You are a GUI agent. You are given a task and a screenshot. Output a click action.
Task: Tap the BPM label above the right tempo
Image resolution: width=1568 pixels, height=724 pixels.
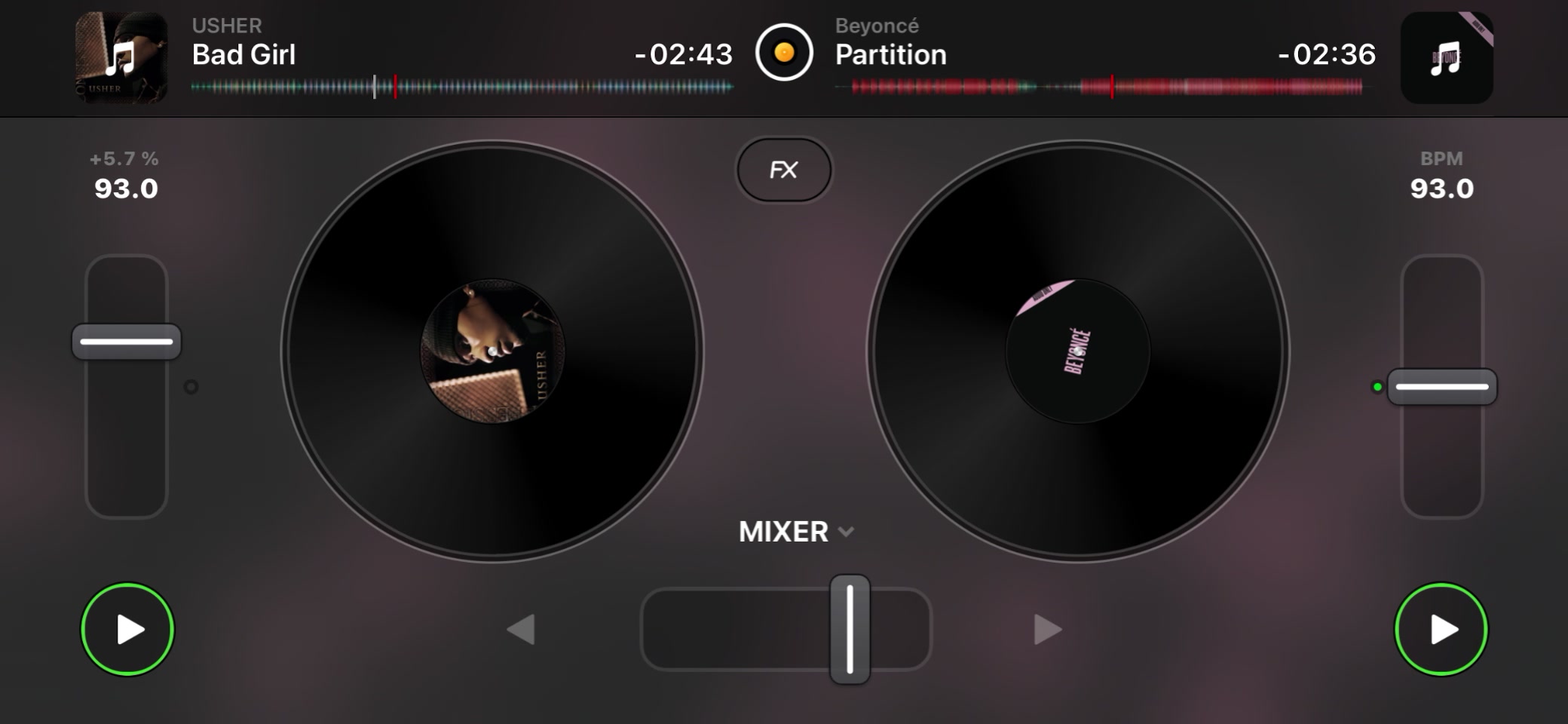tap(1441, 159)
